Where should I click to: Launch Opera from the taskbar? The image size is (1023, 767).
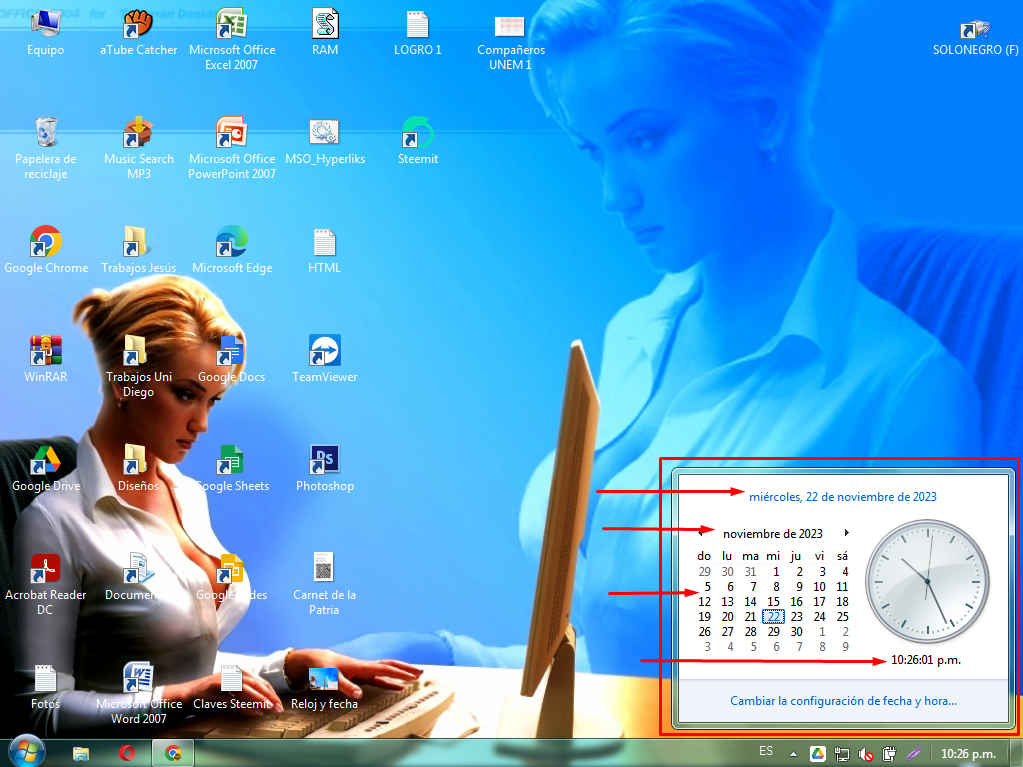coord(127,751)
